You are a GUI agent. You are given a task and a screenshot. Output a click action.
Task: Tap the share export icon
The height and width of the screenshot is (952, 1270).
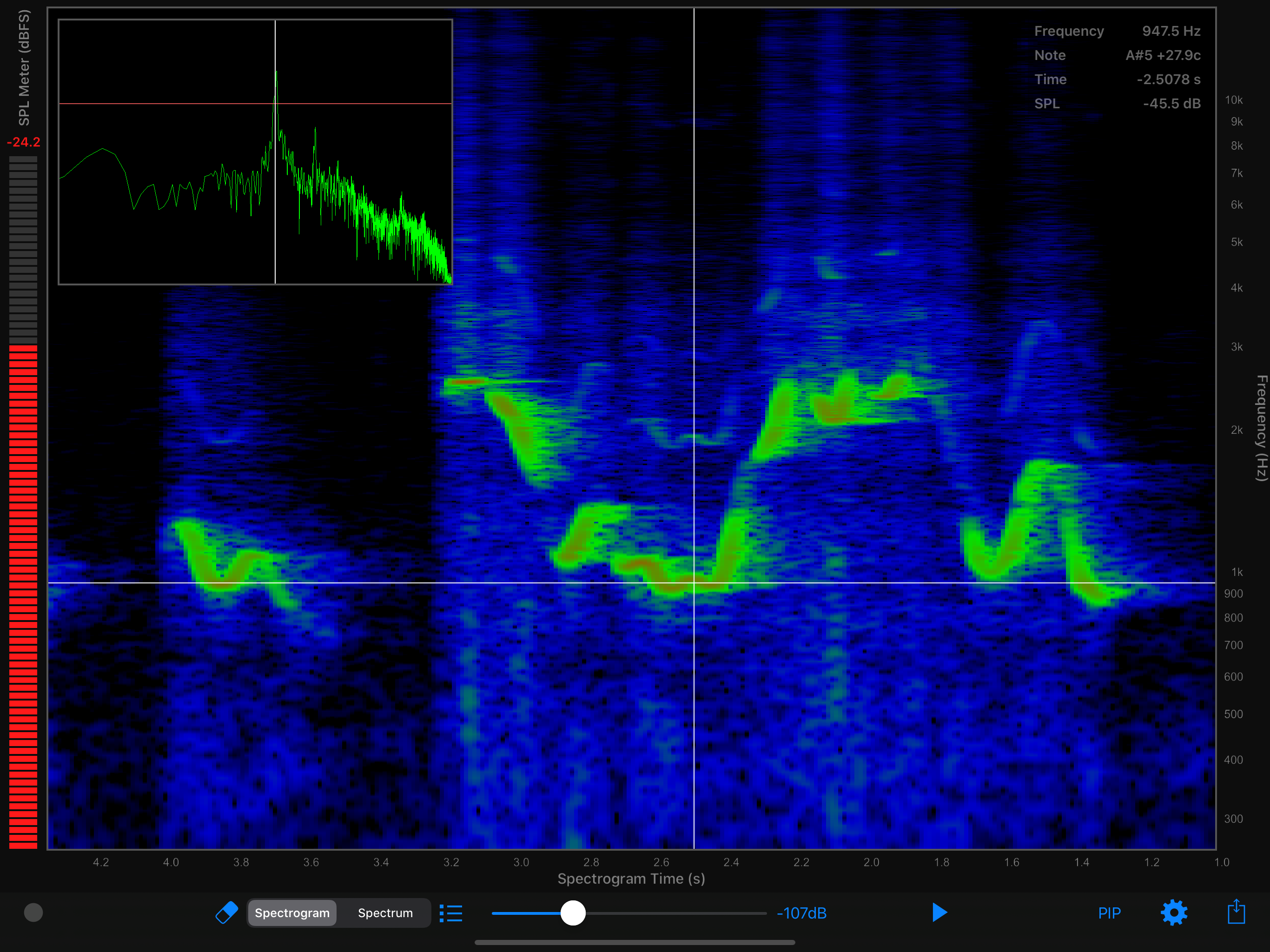coord(1236,911)
